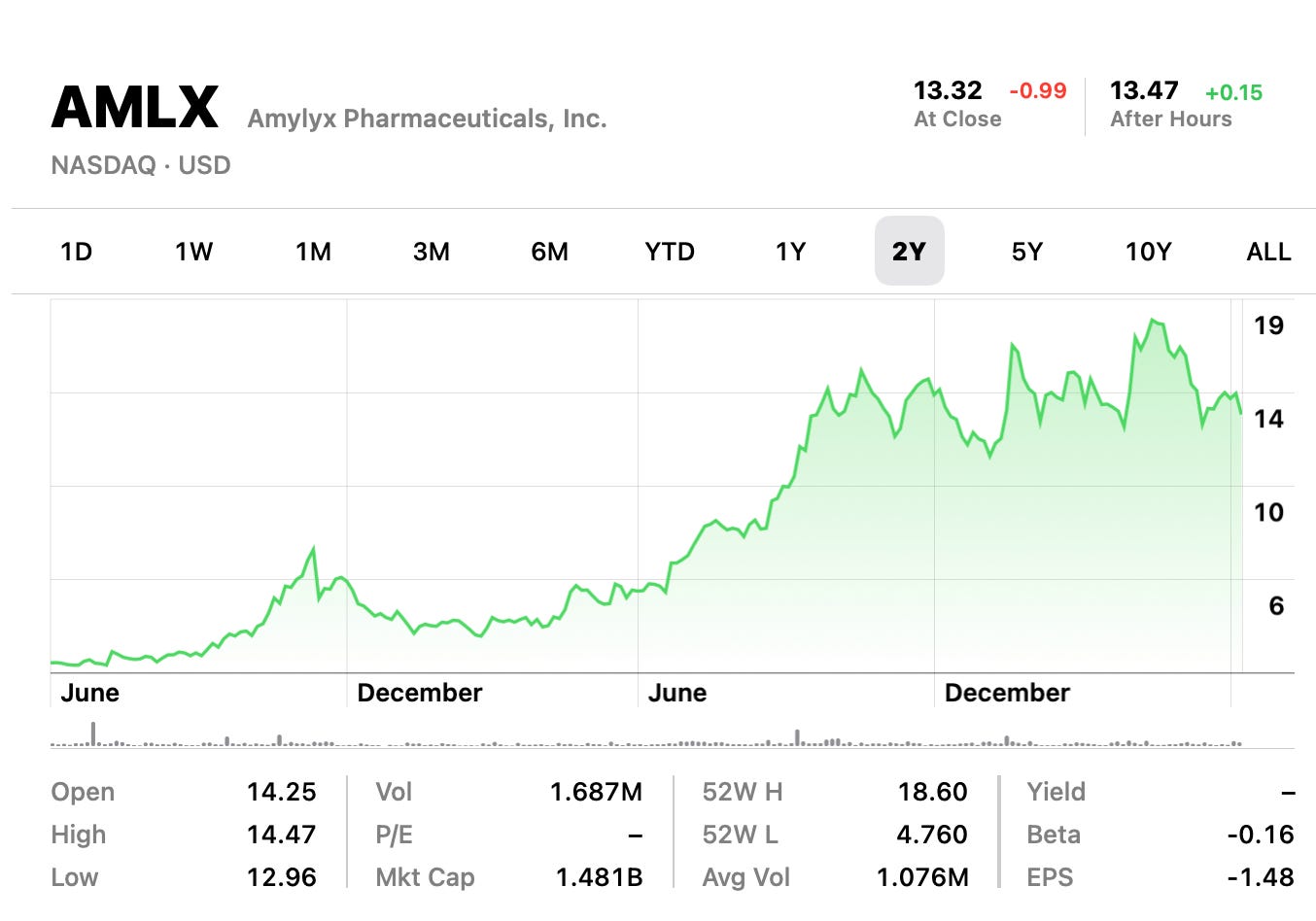Click the Mkt Cap value 1.481B

(599, 877)
